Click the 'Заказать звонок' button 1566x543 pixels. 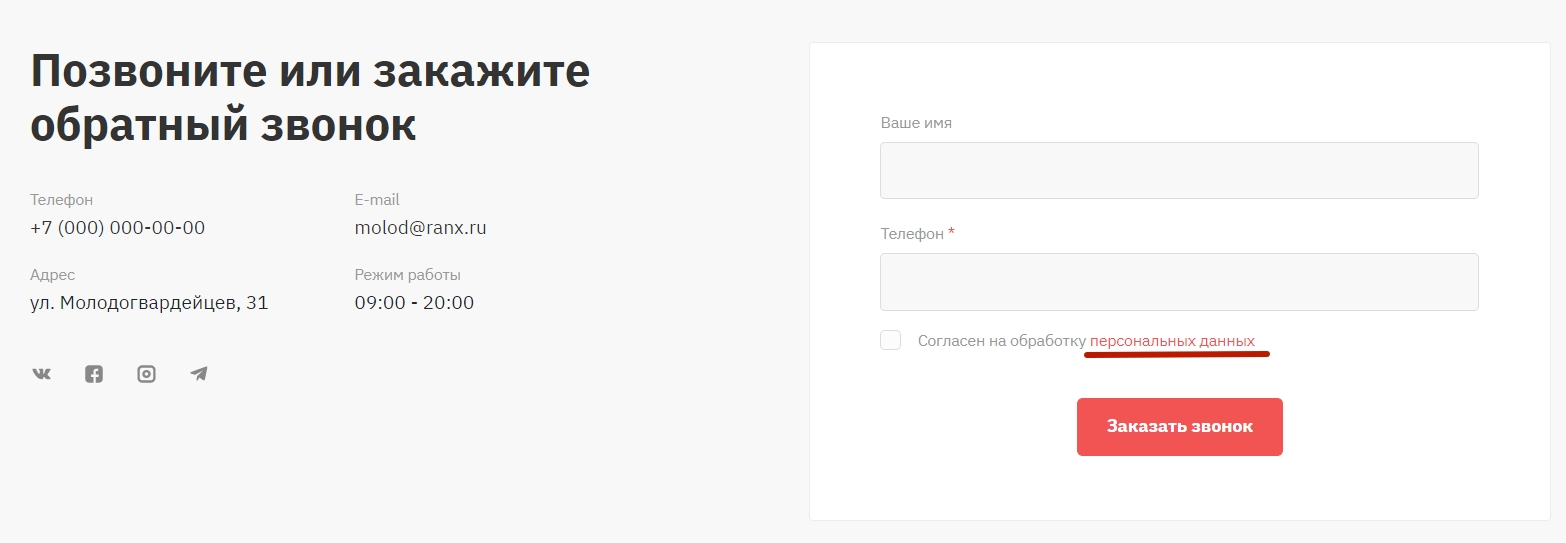(x=1180, y=427)
